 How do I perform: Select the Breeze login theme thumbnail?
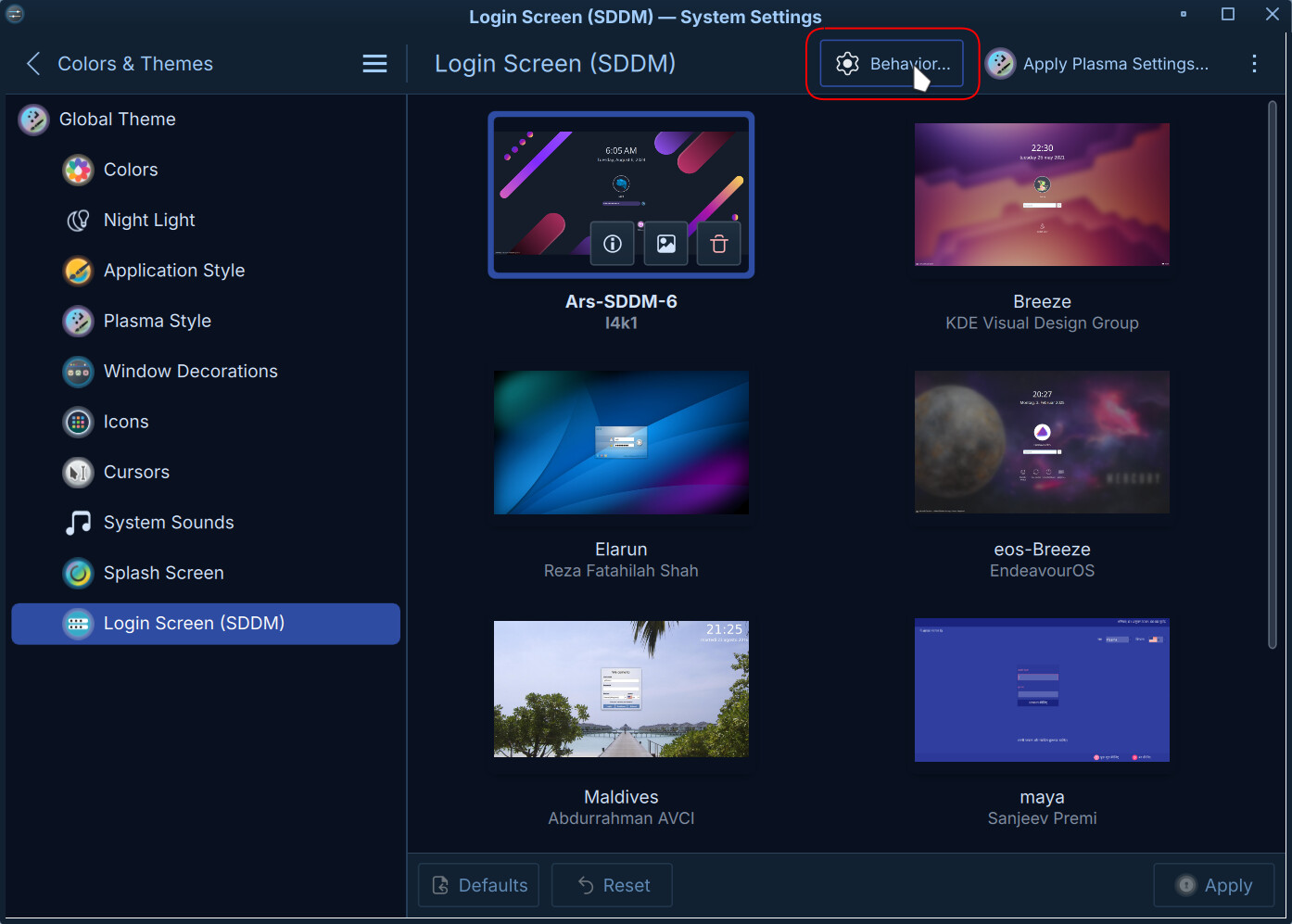tap(1042, 195)
